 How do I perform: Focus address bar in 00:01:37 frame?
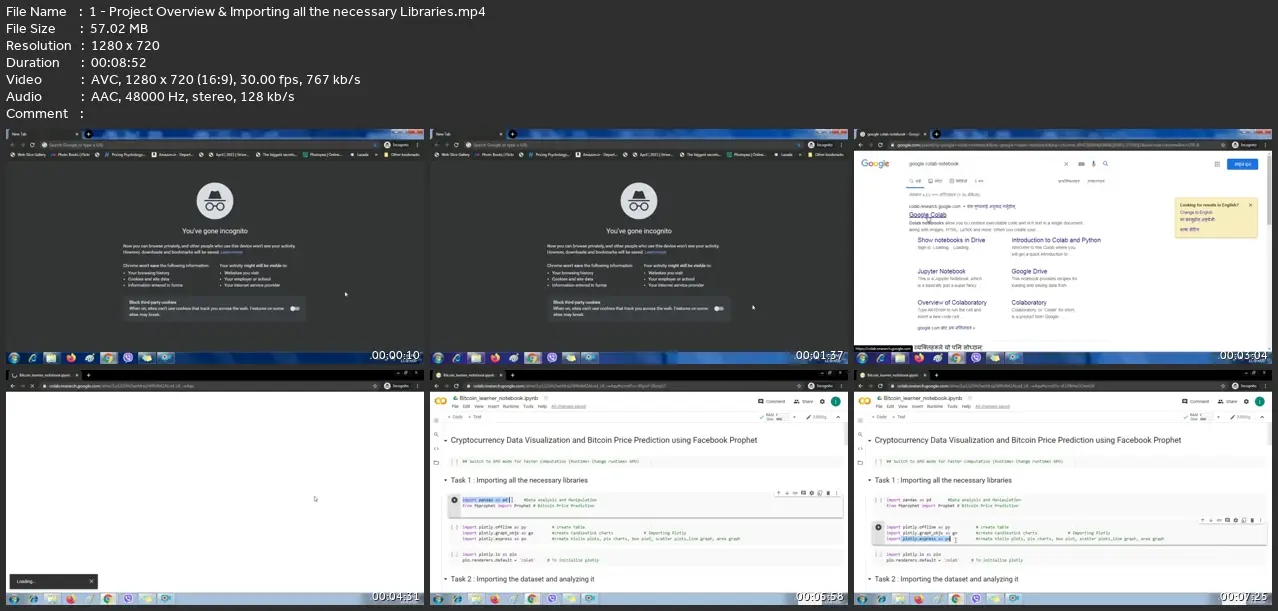point(630,145)
